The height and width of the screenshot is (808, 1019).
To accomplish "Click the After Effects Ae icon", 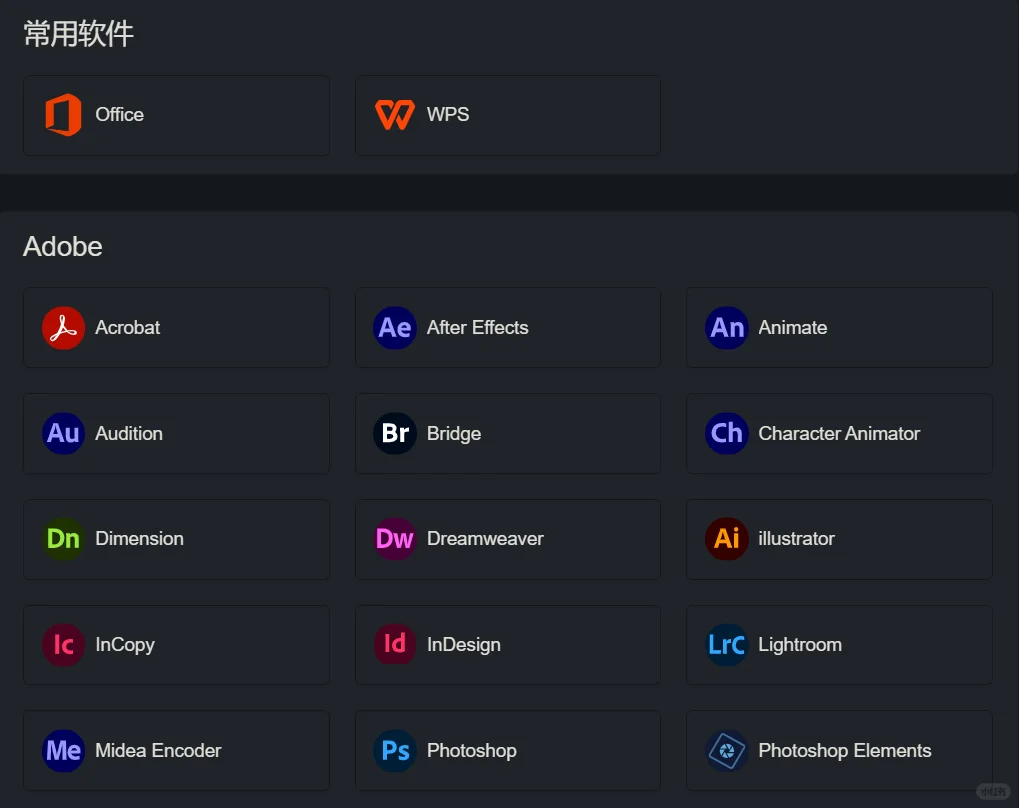I will tap(394, 328).
